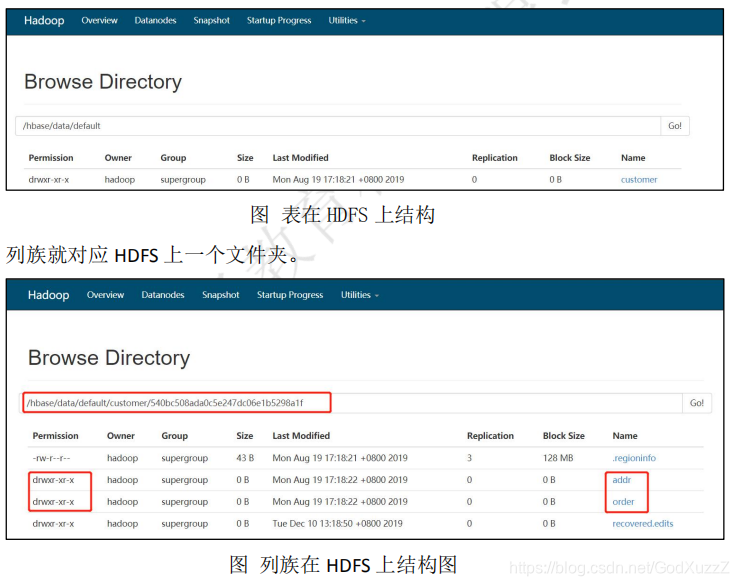
Task: Open Datanodes in upper Hadoop navbar
Action: click(x=155, y=20)
